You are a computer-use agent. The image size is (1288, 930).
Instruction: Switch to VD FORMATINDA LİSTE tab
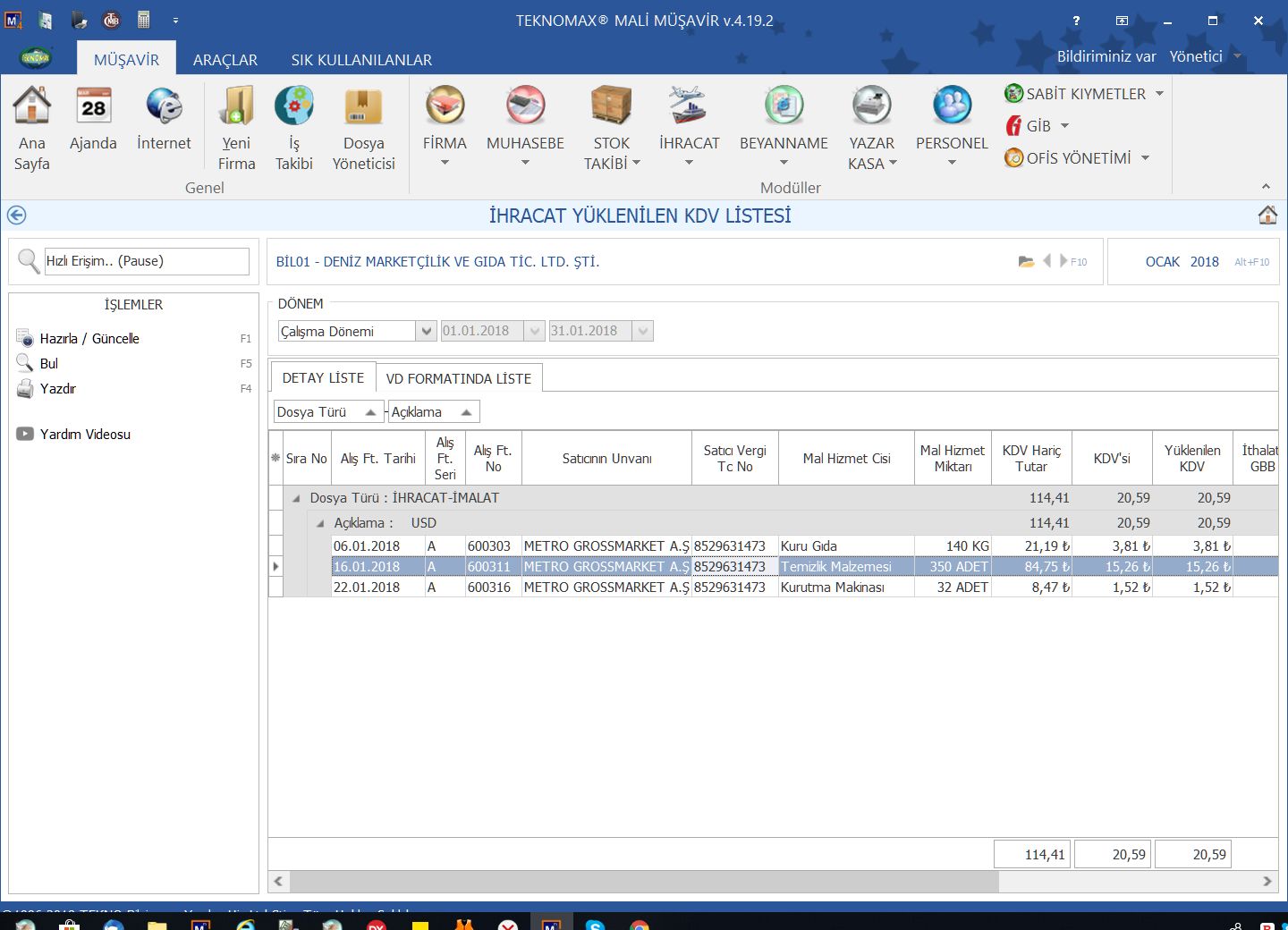click(x=458, y=378)
